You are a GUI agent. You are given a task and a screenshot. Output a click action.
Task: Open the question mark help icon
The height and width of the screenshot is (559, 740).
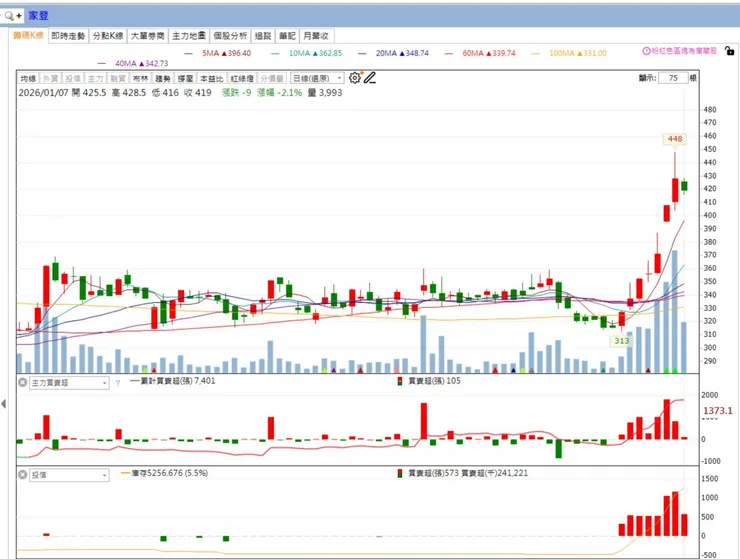click(x=118, y=383)
